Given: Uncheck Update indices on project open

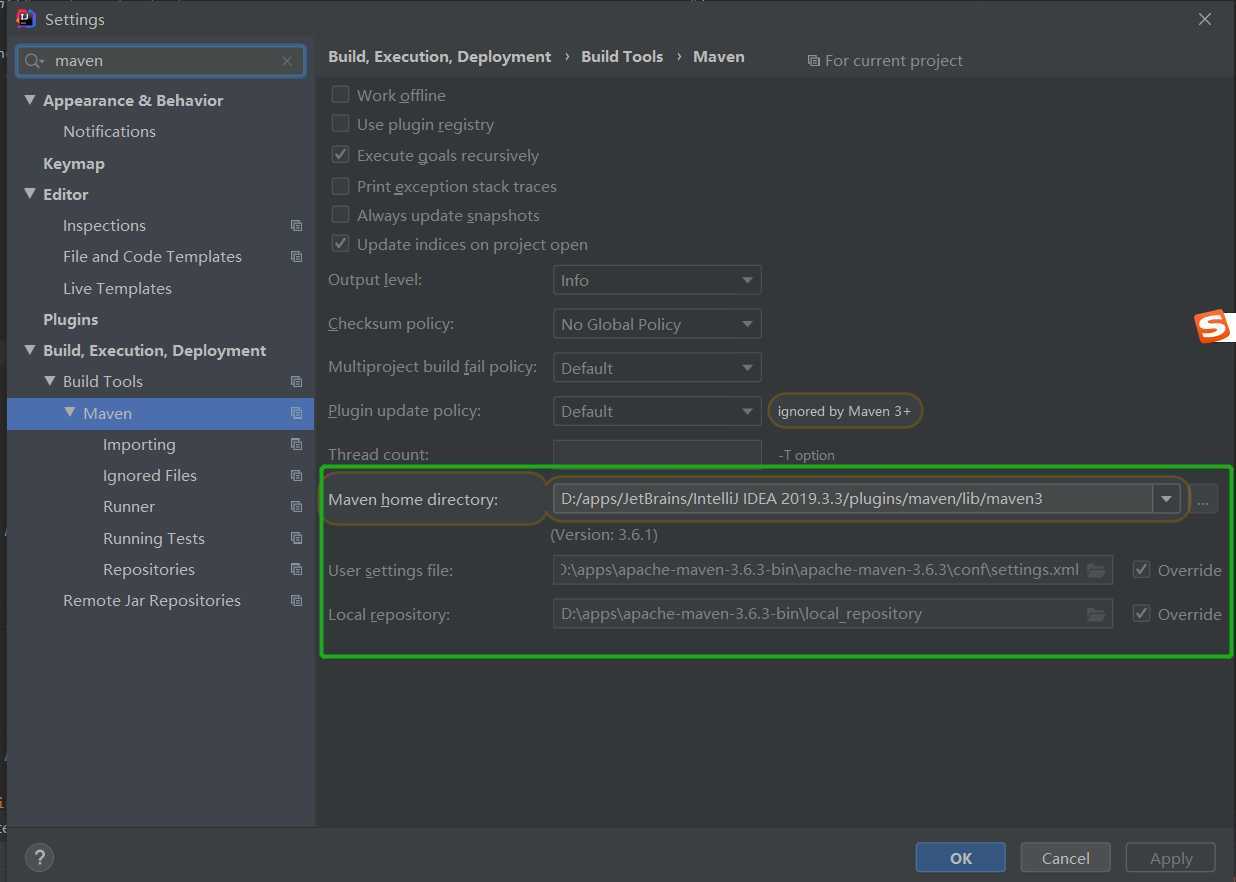Looking at the screenshot, I should [x=340, y=244].
